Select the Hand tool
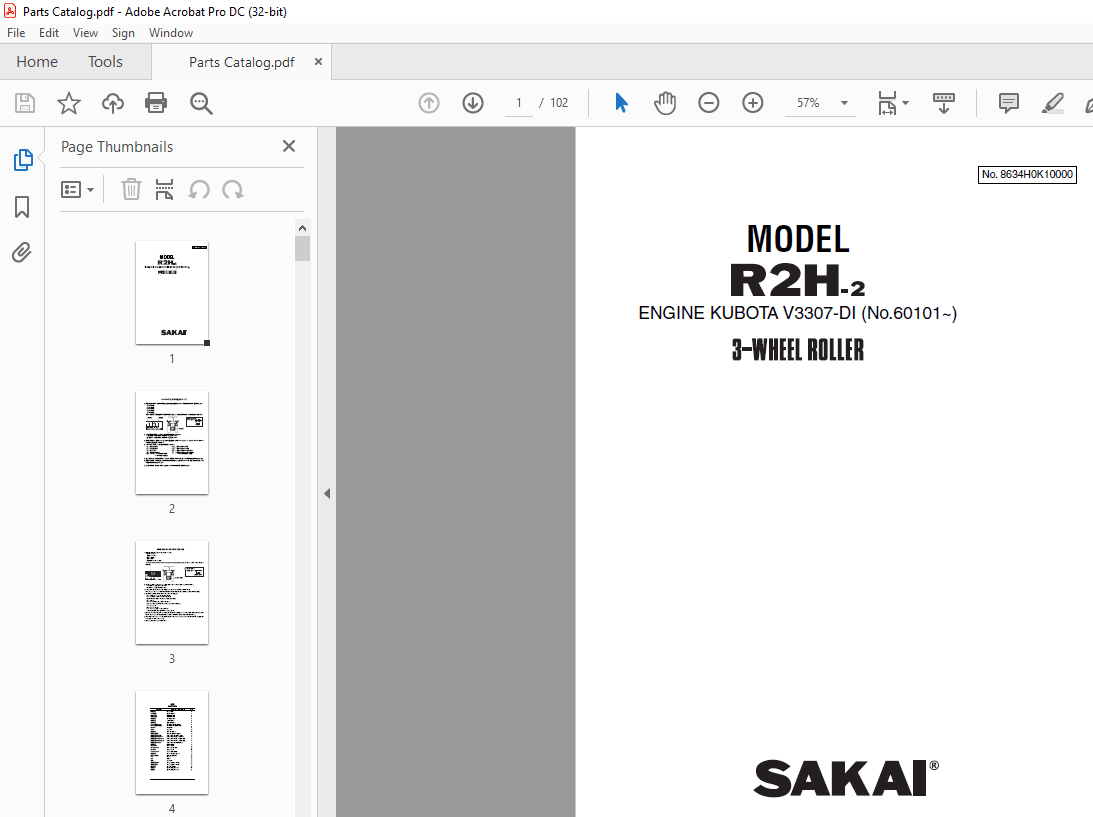1093x817 pixels. point(664,102)
